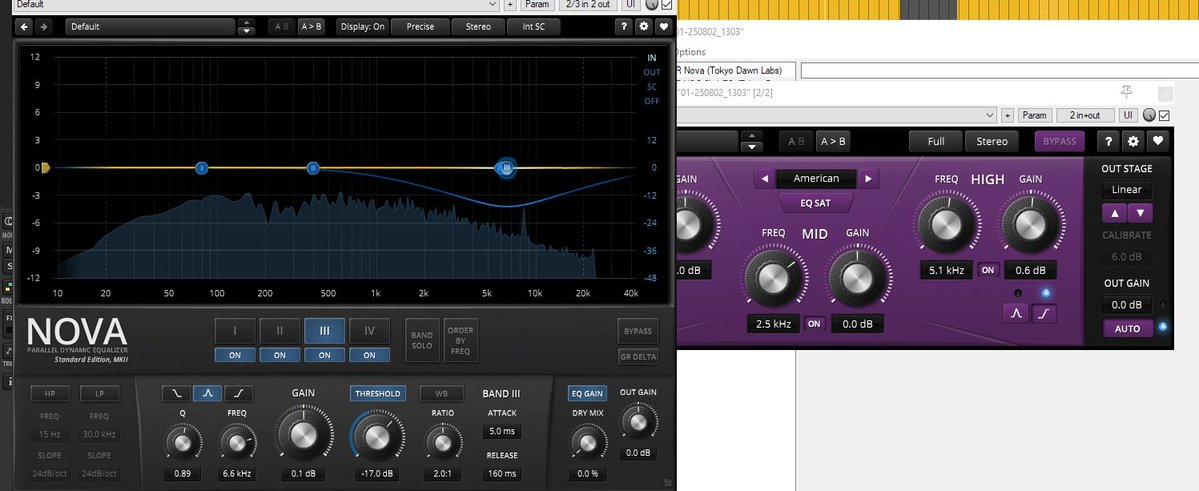1199x491 pixels.
Task: Toggle band III ON switch
Action: pyautogui.click(x=325, y=355)
